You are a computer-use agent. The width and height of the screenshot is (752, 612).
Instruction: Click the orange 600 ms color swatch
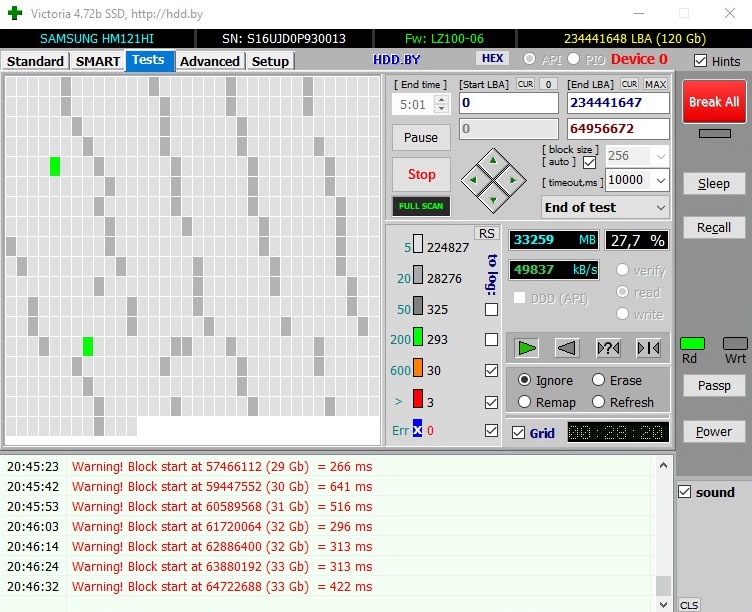pyautogui.click(x=418, y=368)
